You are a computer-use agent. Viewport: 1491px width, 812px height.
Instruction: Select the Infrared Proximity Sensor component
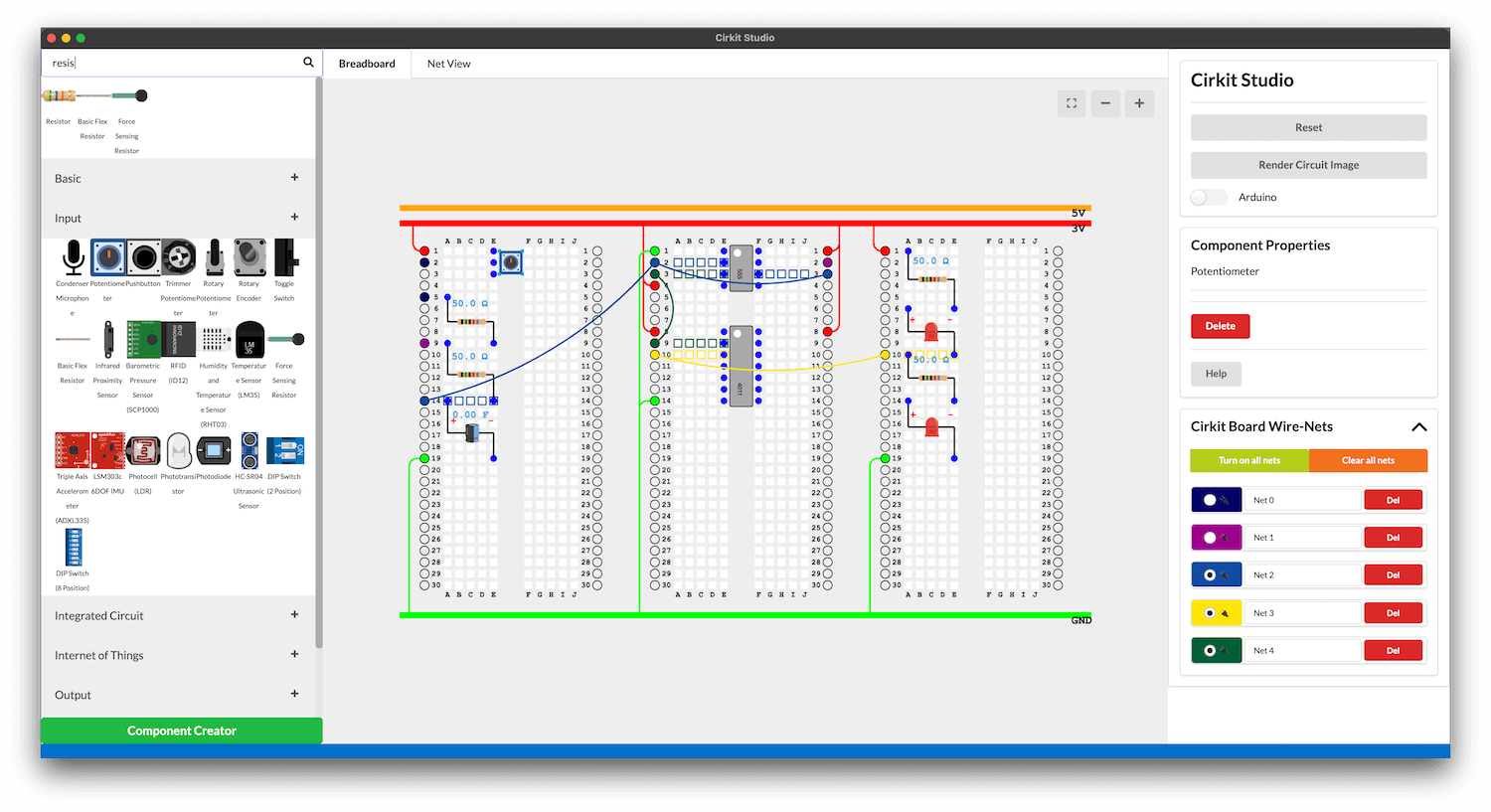coord(108,340)
